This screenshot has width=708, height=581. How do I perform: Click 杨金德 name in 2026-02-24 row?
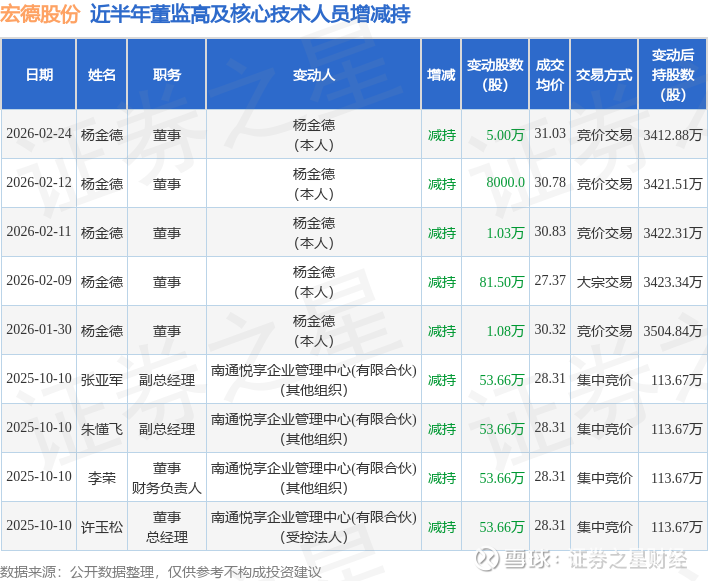tap(102, 135)
